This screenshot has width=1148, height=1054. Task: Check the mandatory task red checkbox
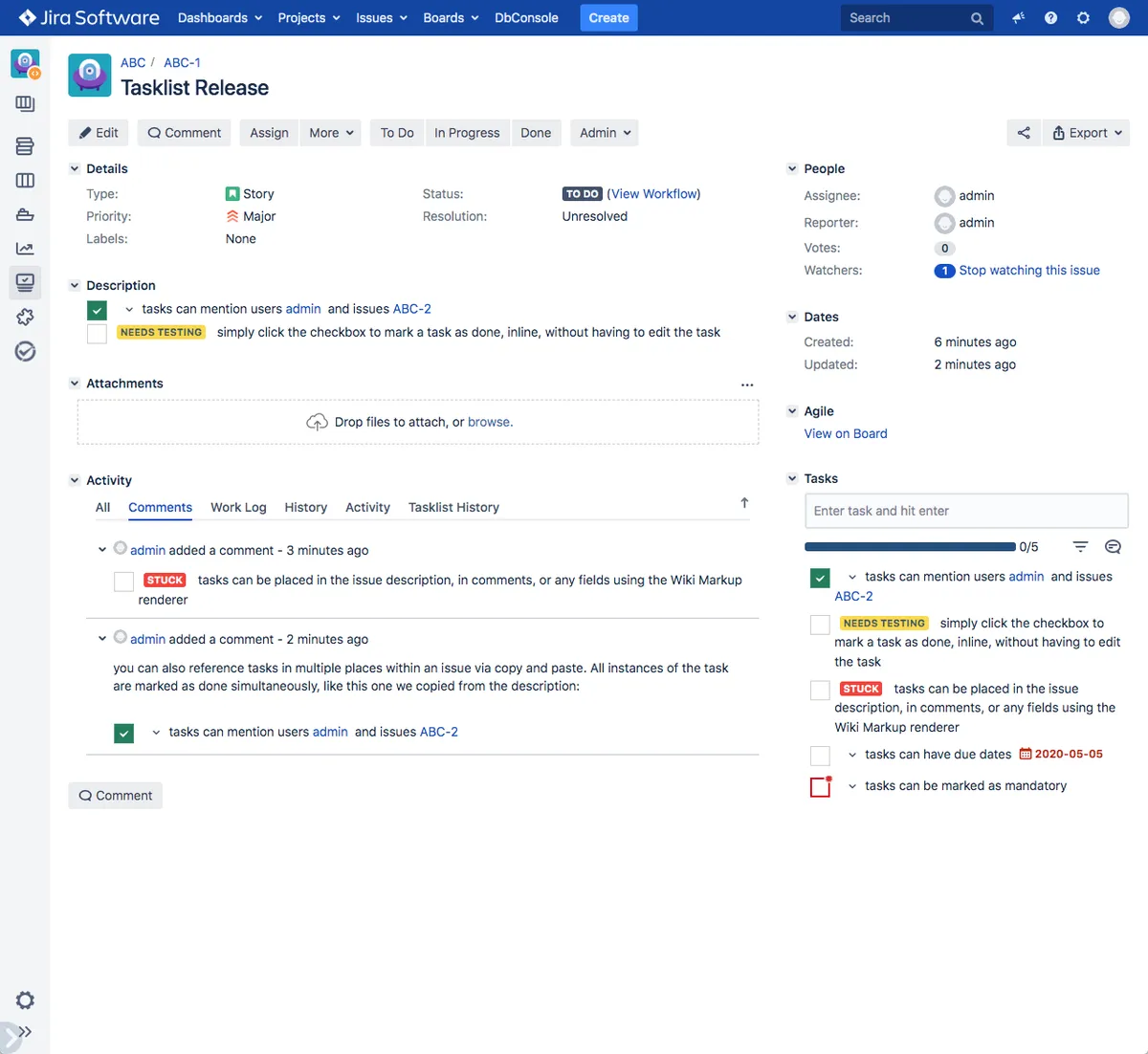coord(820,787)
